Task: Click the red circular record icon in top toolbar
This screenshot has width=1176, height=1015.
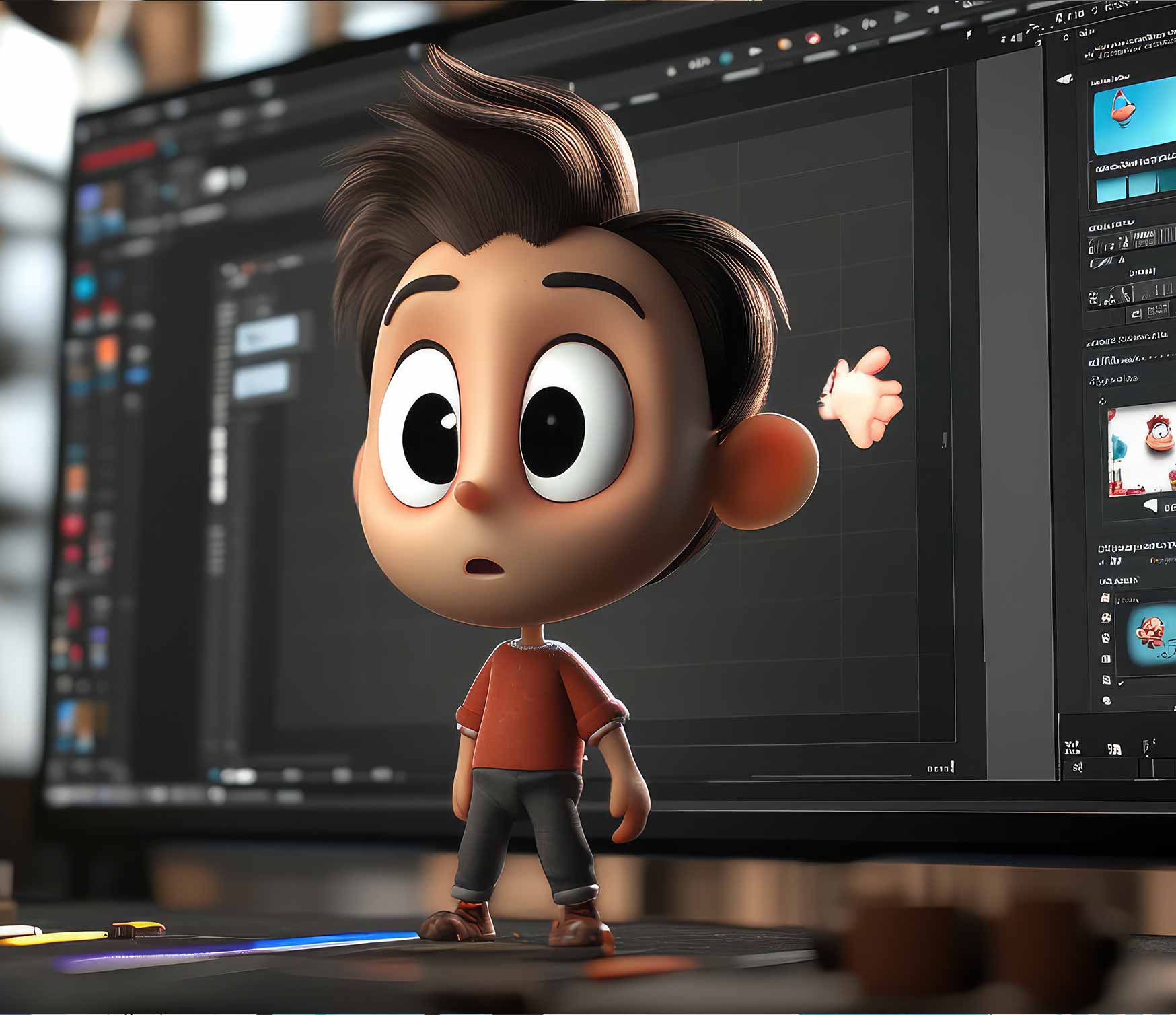Action: click(x=813, y=38)
